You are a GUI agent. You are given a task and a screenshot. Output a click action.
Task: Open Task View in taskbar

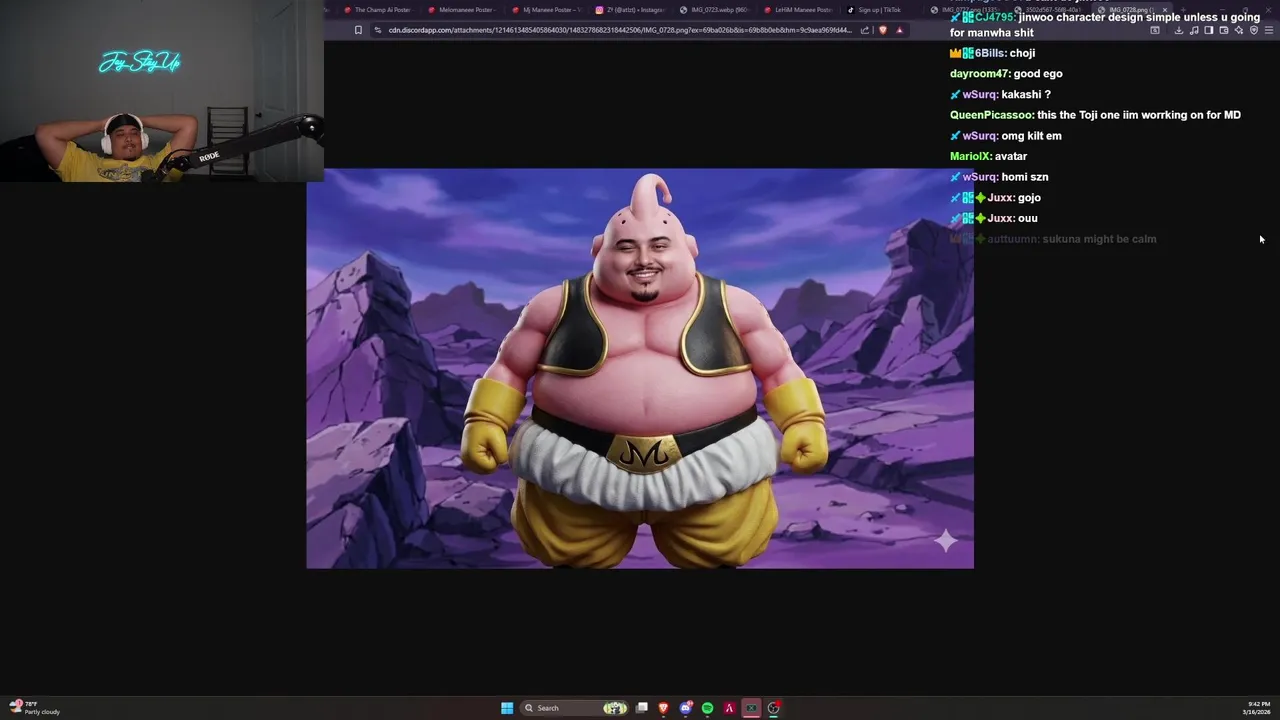[x=642, y=708]
